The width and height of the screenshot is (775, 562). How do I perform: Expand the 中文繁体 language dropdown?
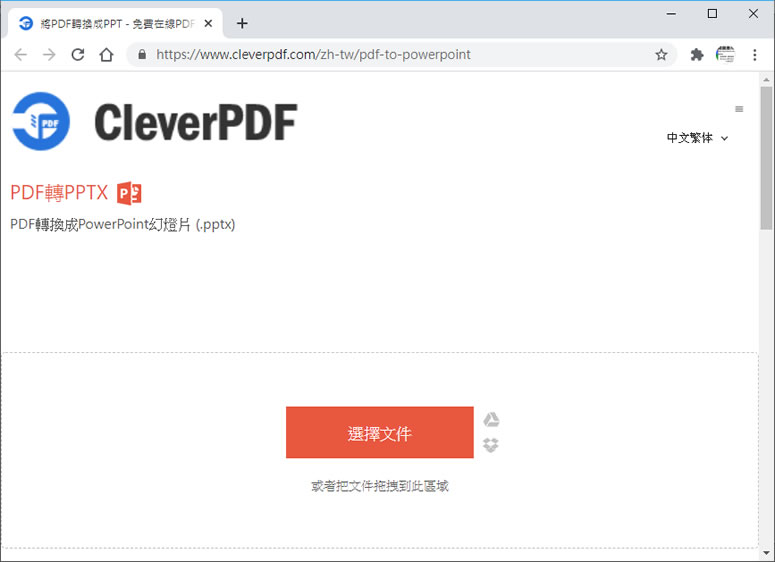[697, 137]
